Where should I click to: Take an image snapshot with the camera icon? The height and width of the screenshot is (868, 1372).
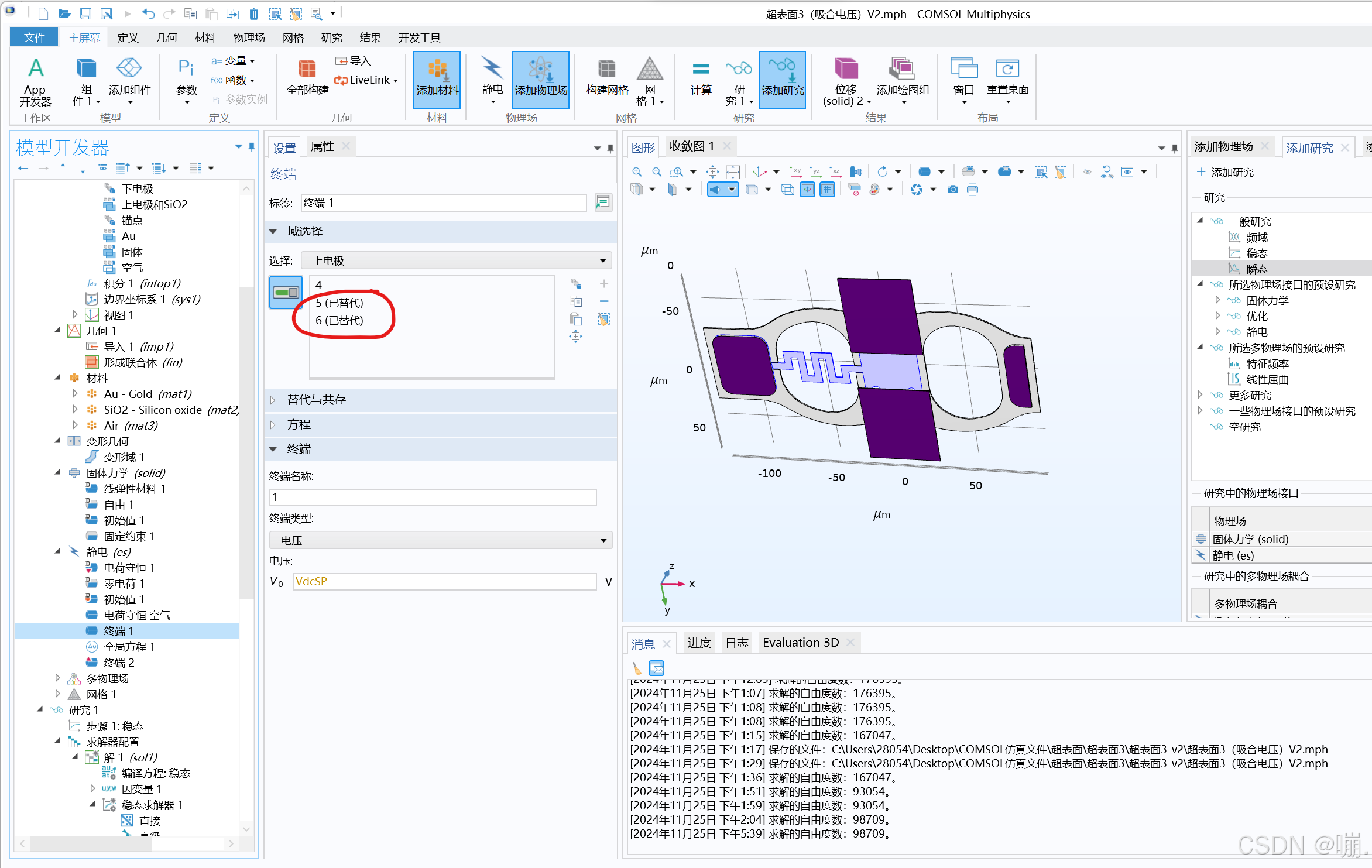click(x=953, y=190)
